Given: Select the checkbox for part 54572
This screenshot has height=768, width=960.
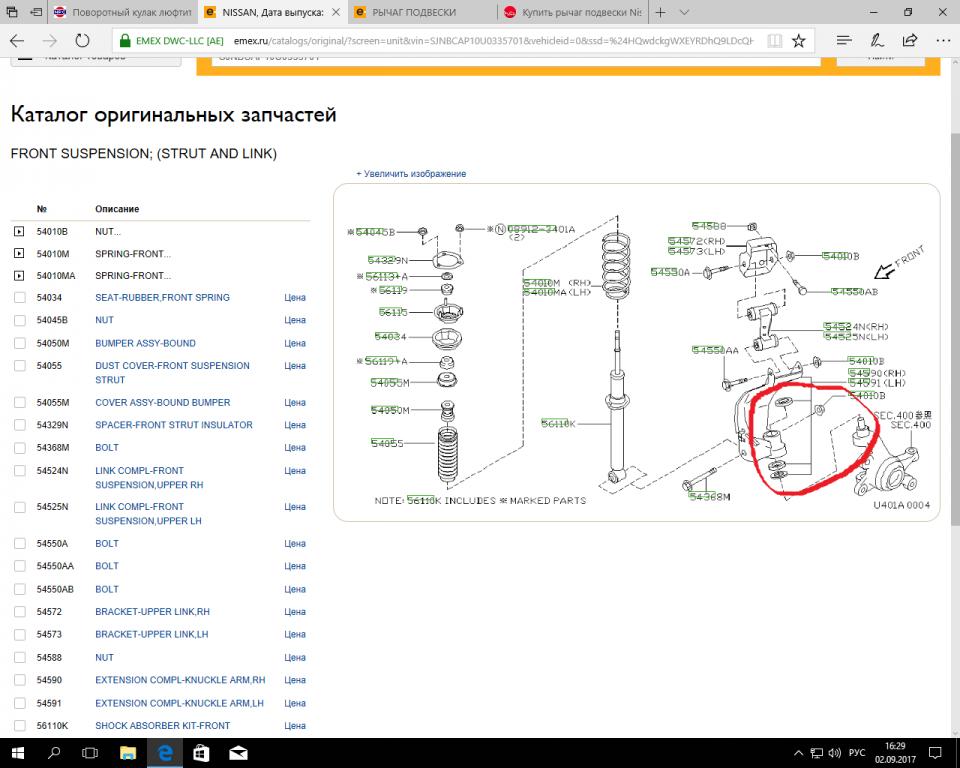Looking at the screenshot, I should [x=20, y=612].
